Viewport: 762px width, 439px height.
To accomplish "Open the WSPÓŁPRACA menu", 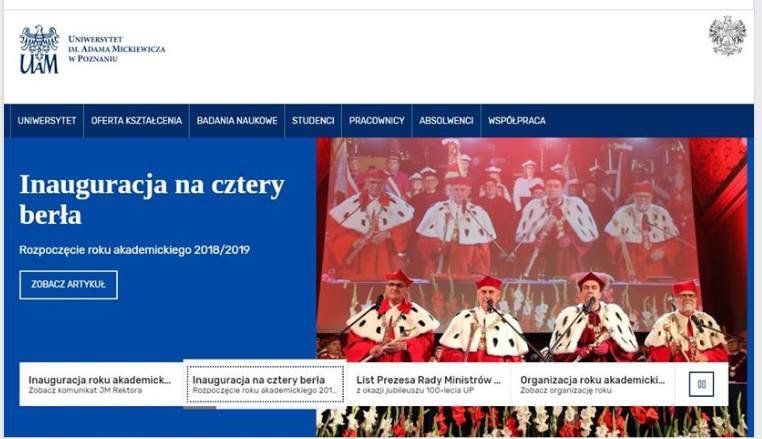I will point(517,121).
